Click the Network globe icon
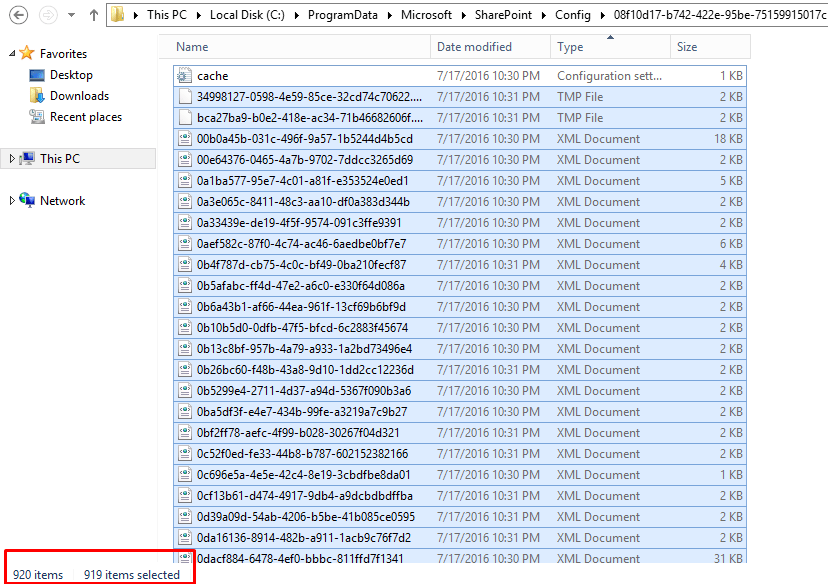828x584 pixels. 27,200
